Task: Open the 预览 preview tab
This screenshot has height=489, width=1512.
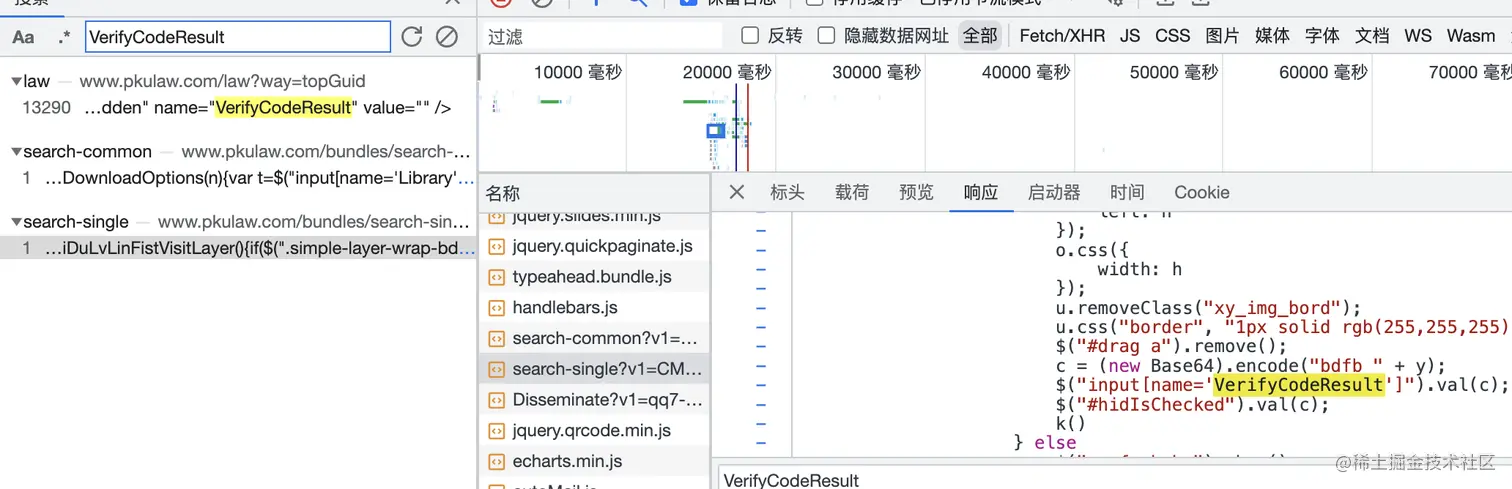Action: [x=916, y=192]
